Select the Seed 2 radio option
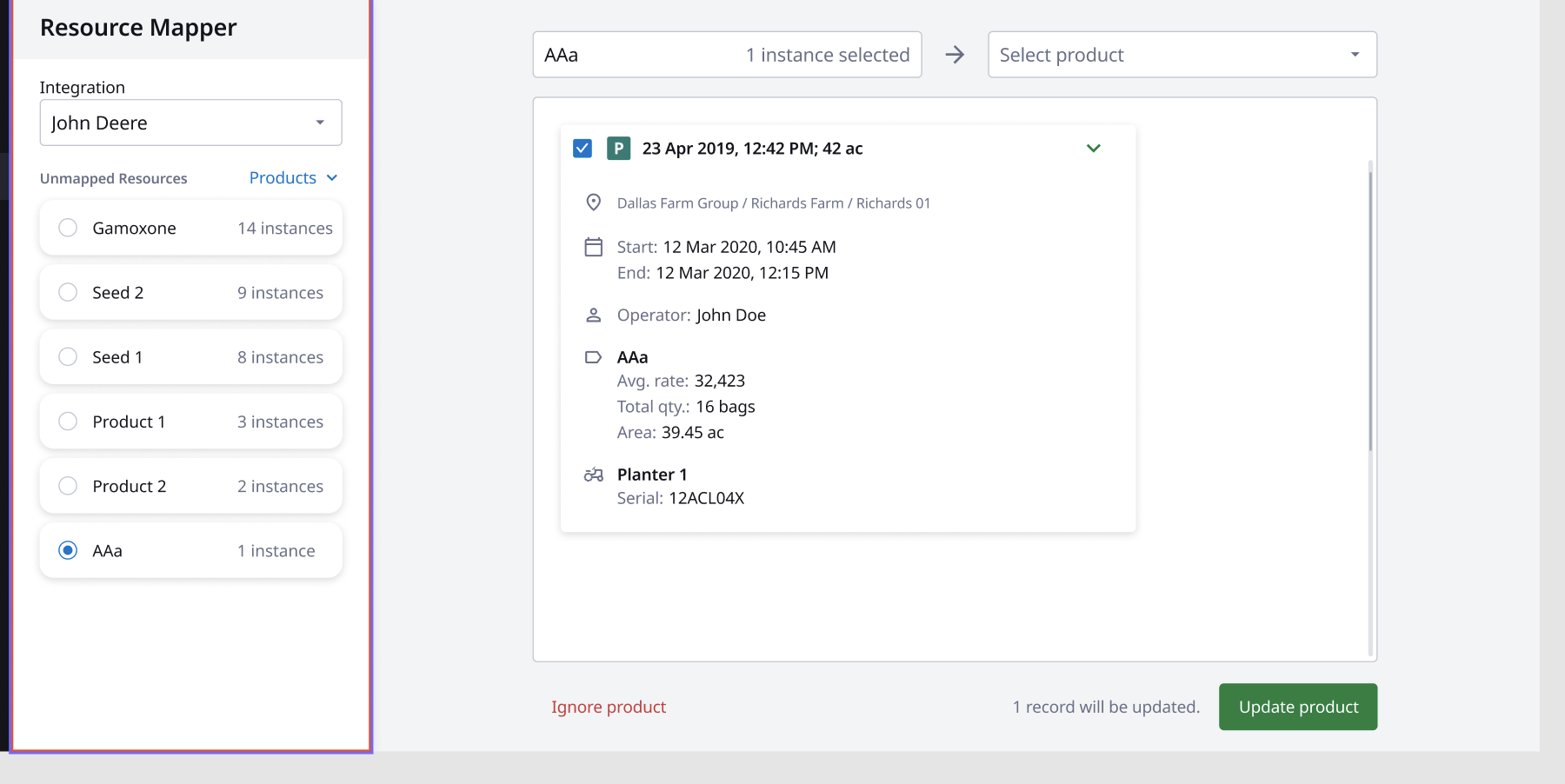The height and width of the screenshot is (784, 1565). [68, 292]
